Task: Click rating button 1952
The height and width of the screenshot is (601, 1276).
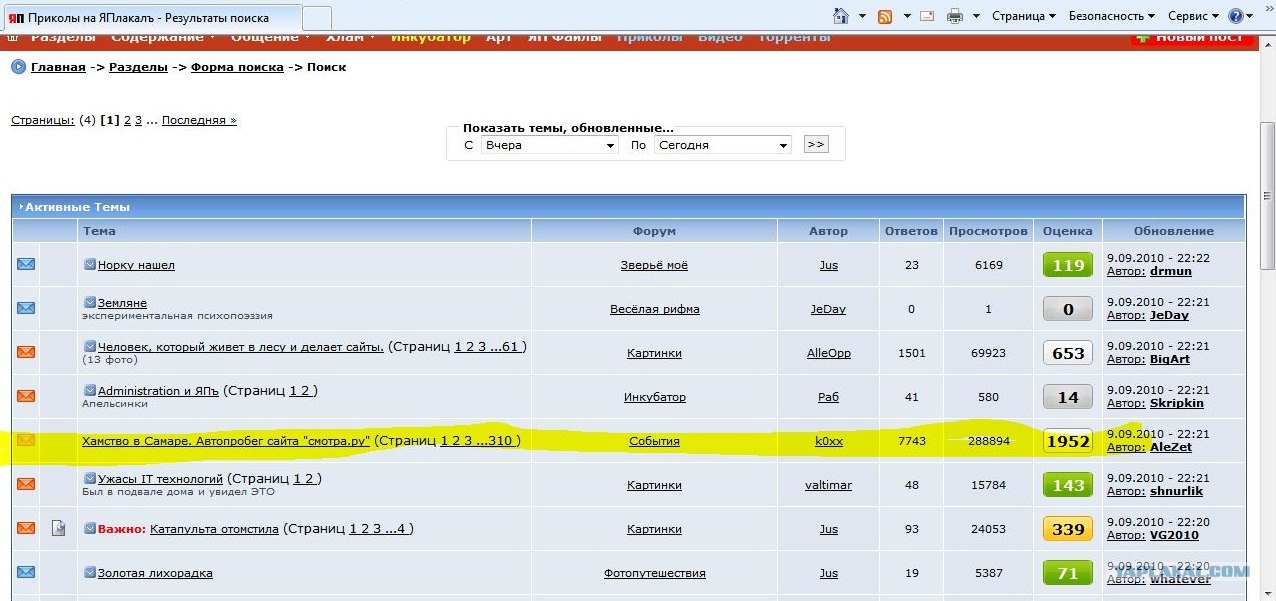Action: coord(1067,441)
